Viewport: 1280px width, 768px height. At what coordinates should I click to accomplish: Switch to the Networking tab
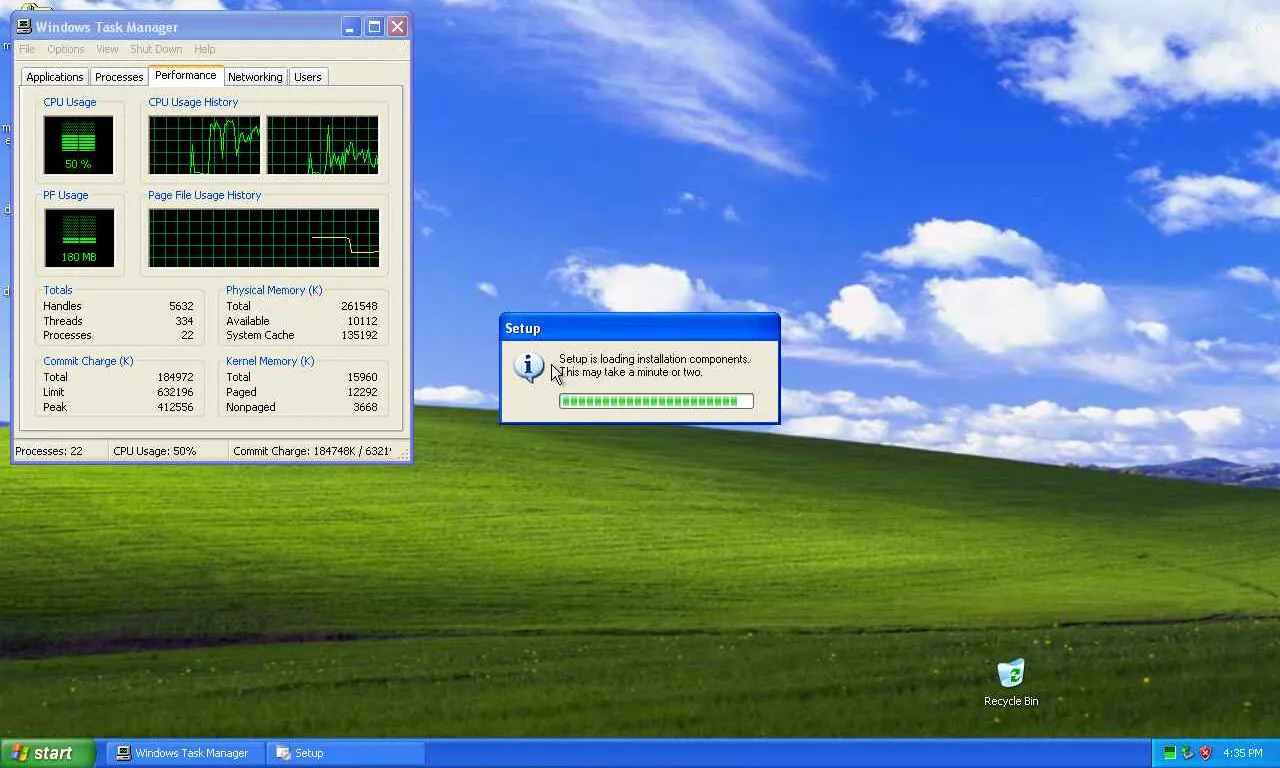[x=255, y=77]
